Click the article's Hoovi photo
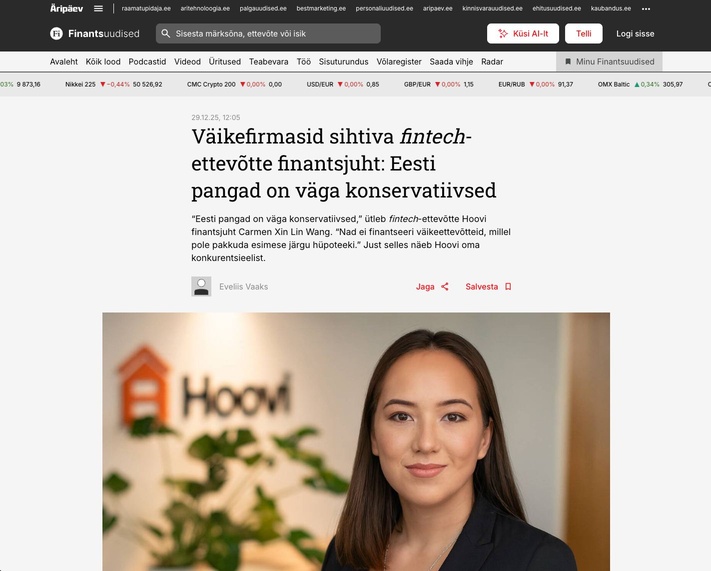The height and width of the screenshot is (571, 711). 356,442
